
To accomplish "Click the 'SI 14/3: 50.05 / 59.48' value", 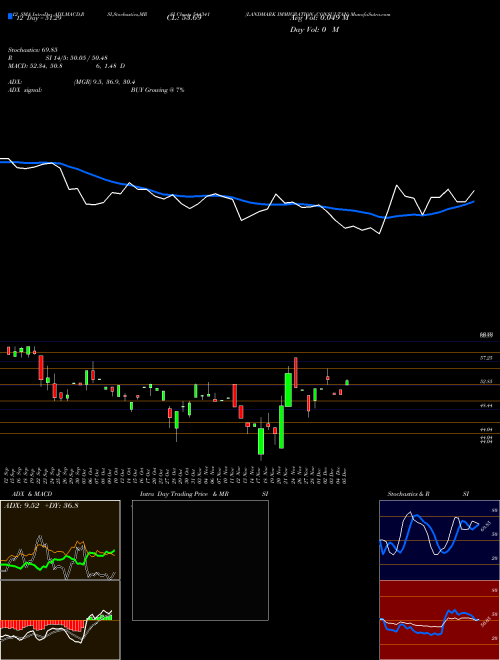I will [x=77, y=58].
